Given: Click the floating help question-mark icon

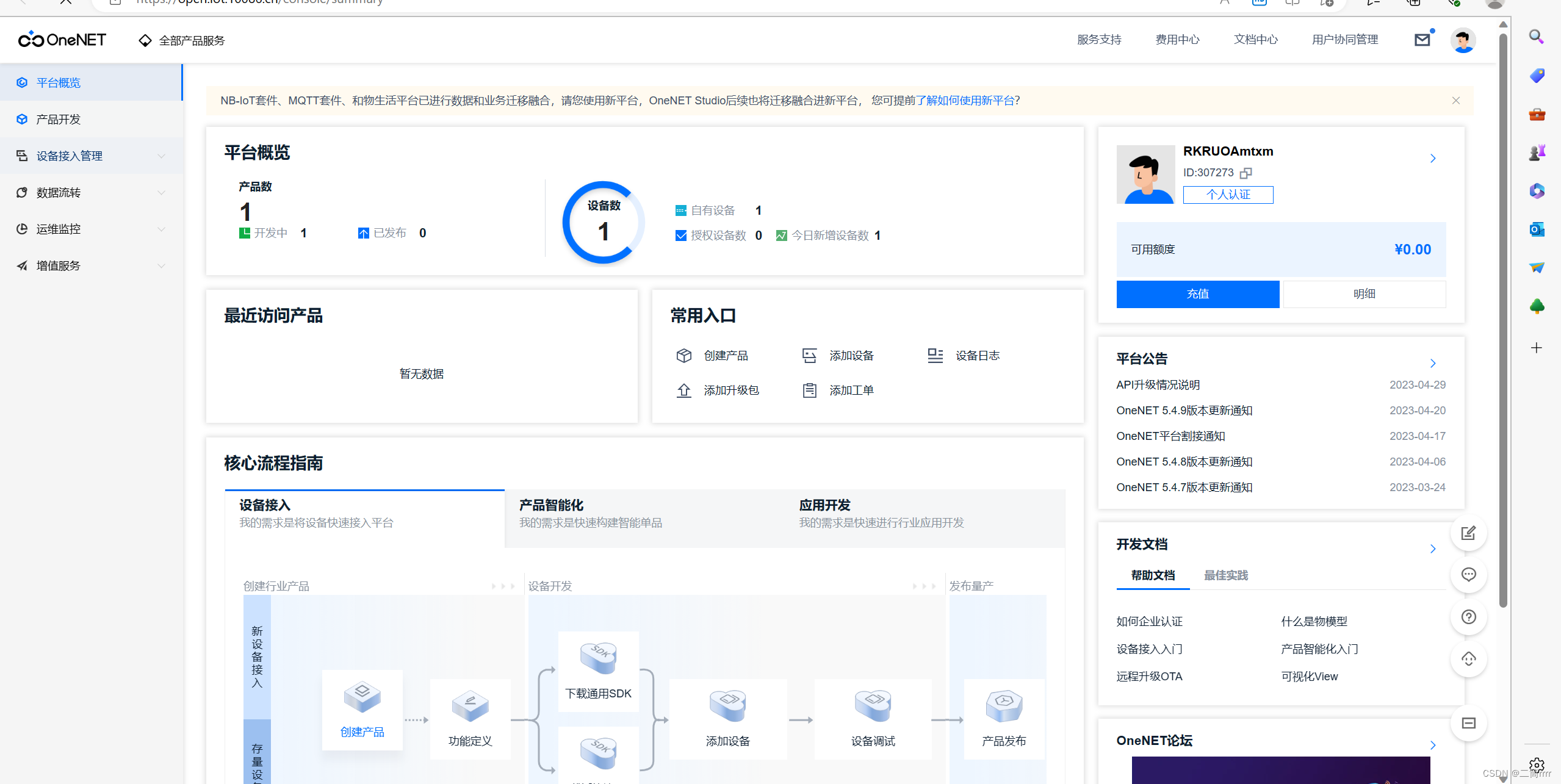Looking at the screenshot, I should (x=1468, y=617).
